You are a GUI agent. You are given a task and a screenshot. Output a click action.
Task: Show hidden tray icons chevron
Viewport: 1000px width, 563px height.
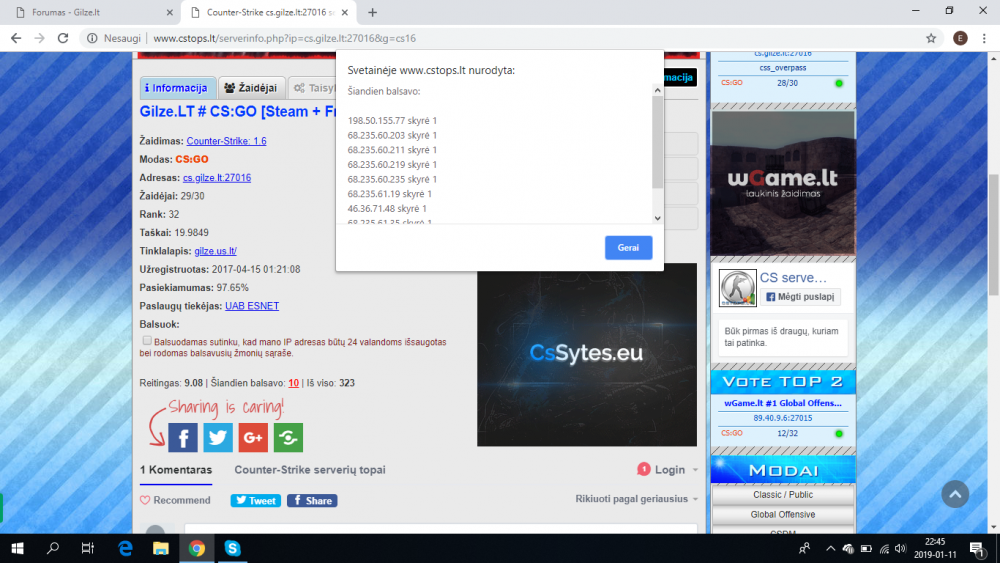coord(830,548)
